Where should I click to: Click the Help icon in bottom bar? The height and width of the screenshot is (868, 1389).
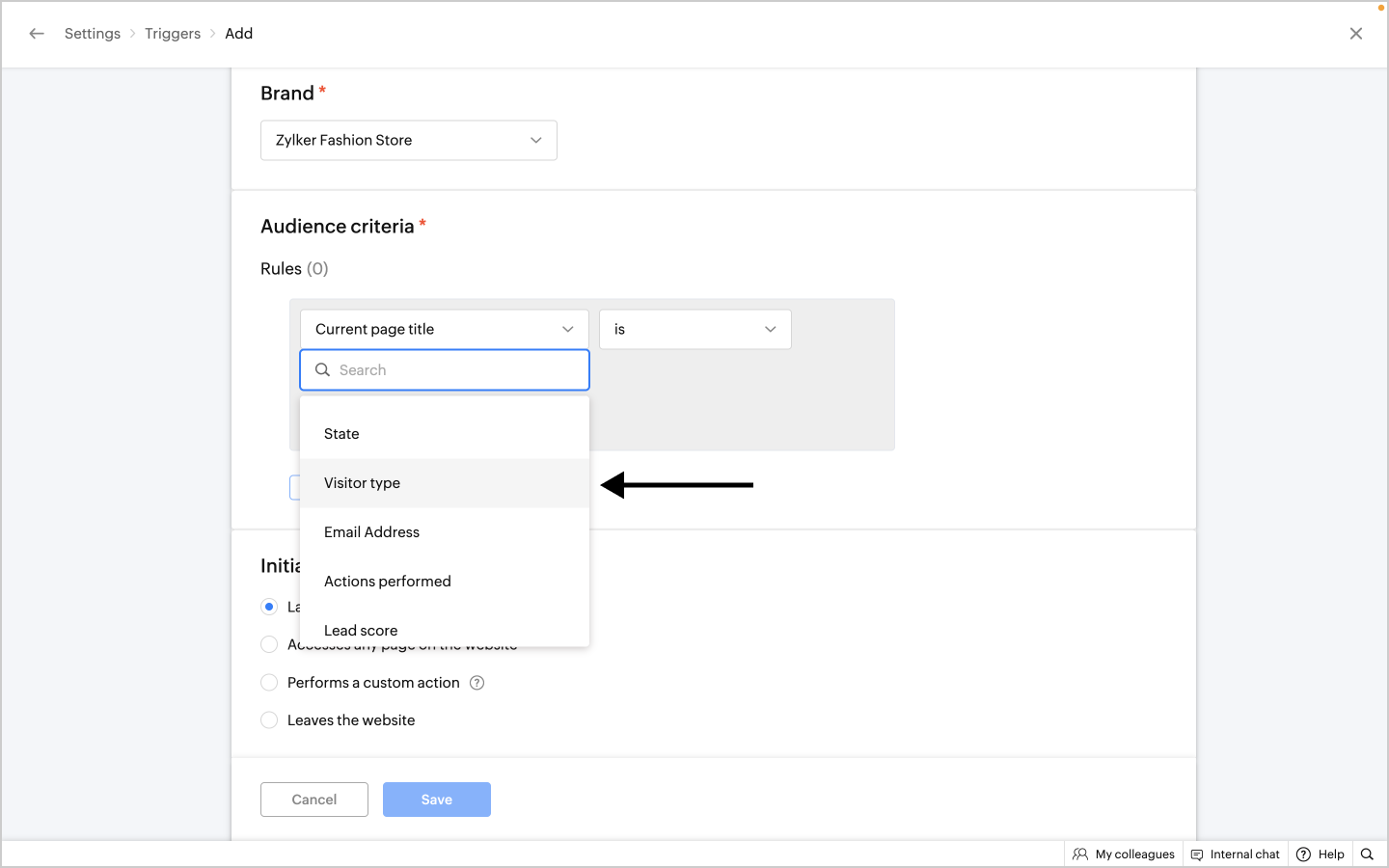point(1304,854)
